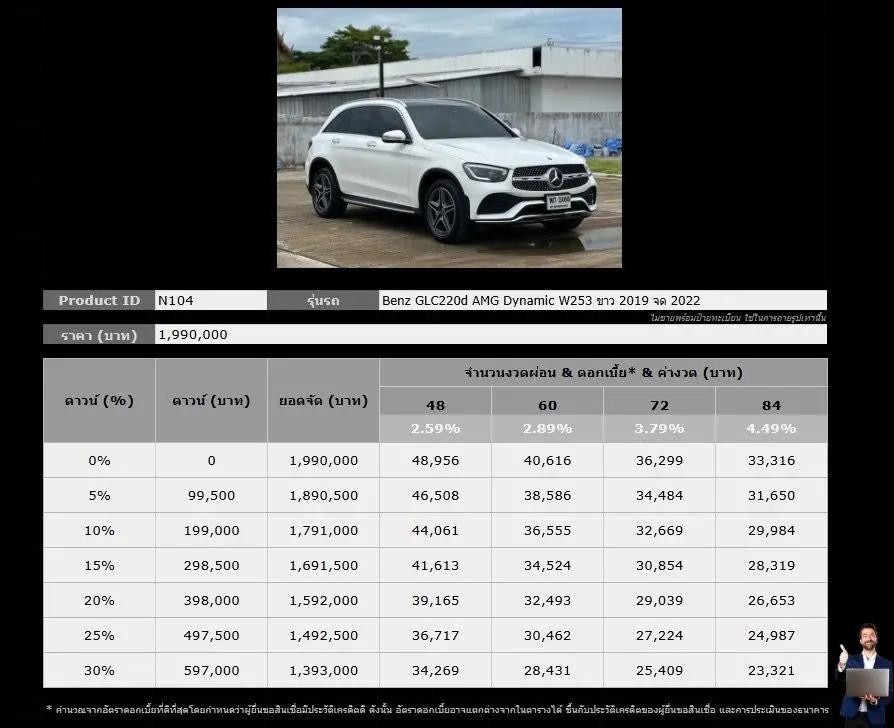894x728 pixels.
Task: Click the "2.59%" interest rate
Action: [x=436, y=429]
